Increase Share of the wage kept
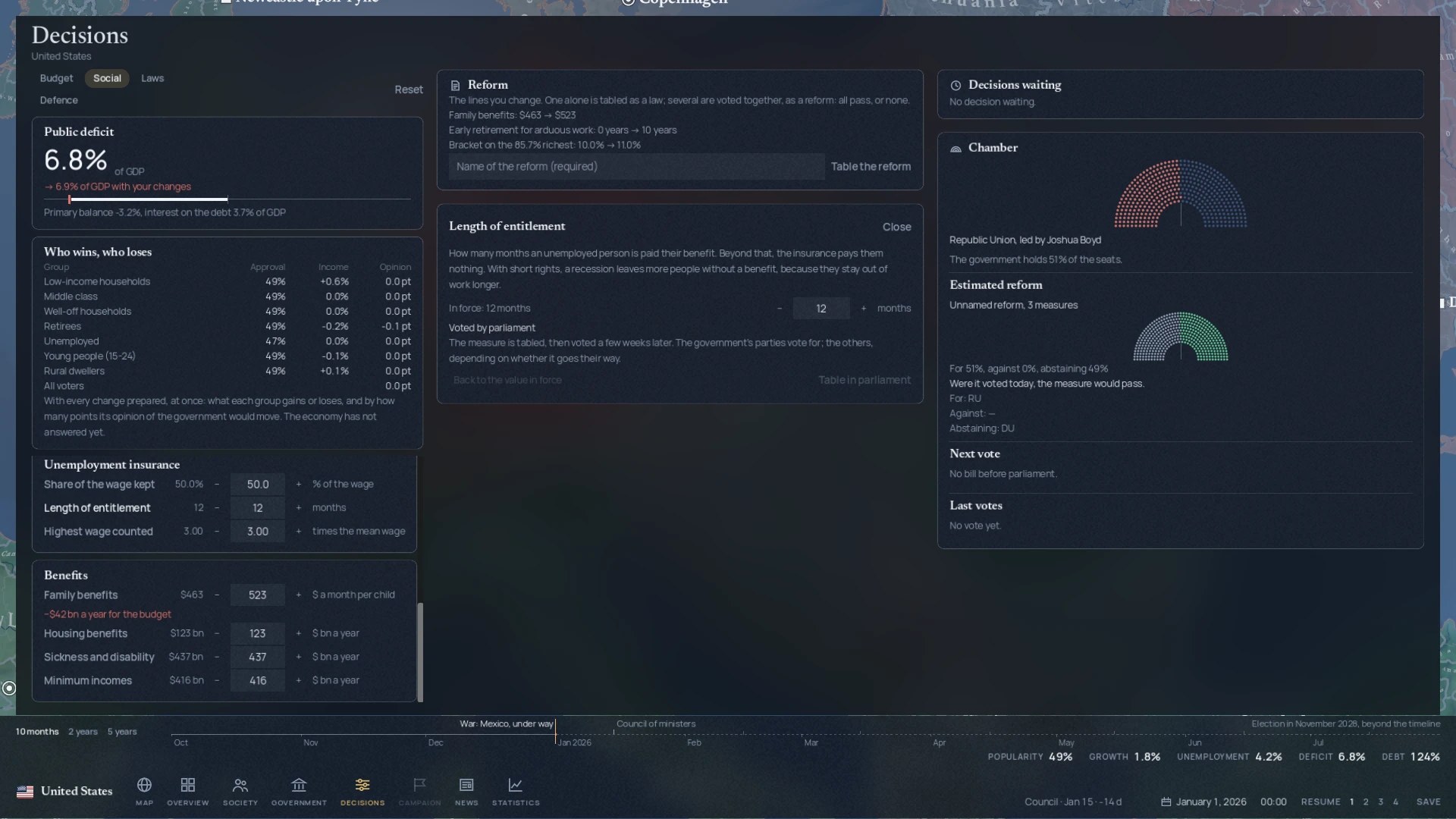This screenshot has width=1456, height=819. (298, 485)
